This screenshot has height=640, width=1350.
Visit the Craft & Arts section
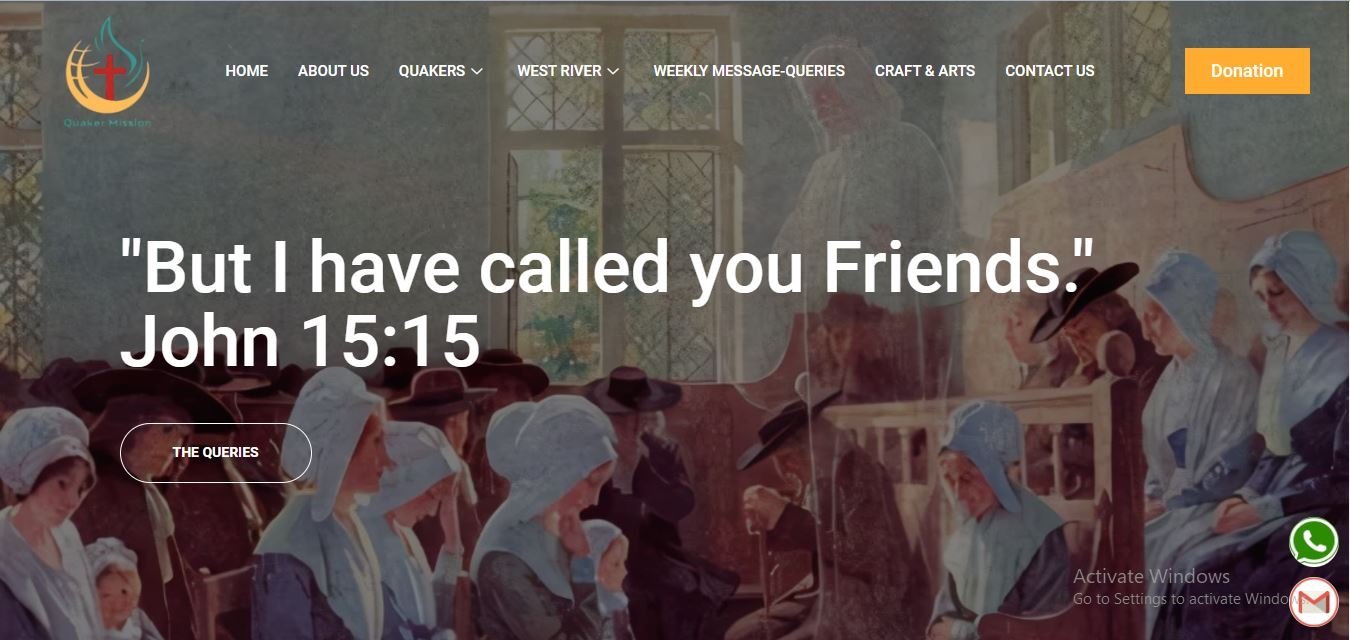[x=925, y=71]
